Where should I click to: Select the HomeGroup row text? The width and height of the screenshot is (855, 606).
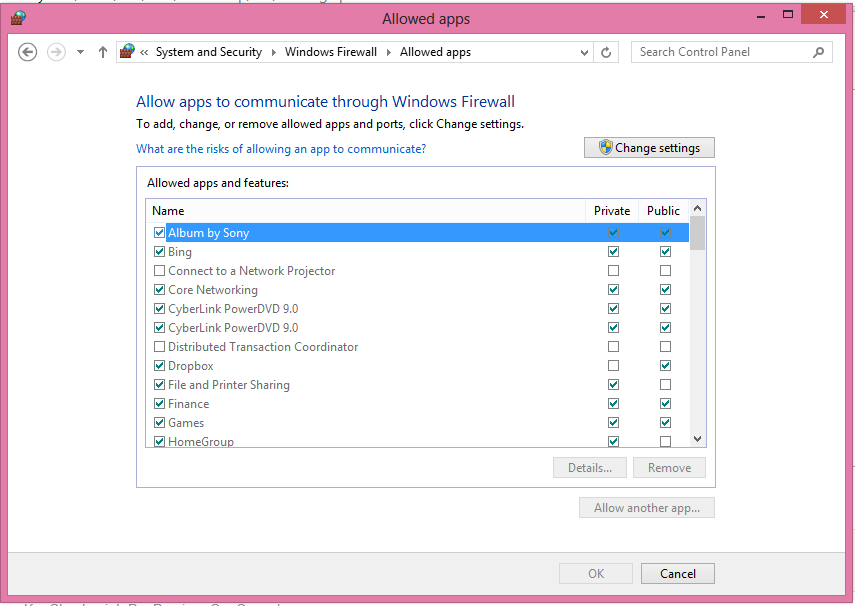(201, 441)
